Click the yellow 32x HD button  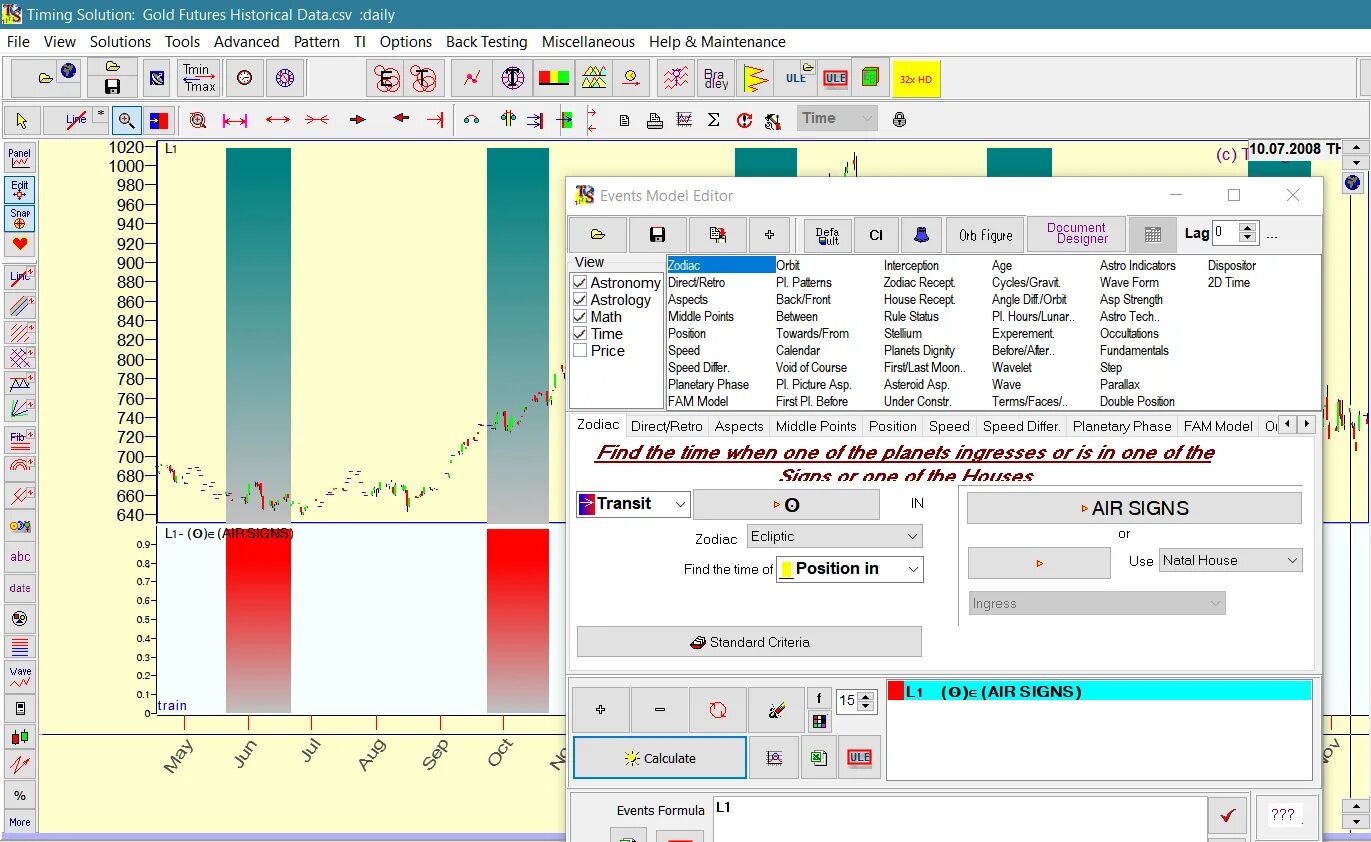917,79
